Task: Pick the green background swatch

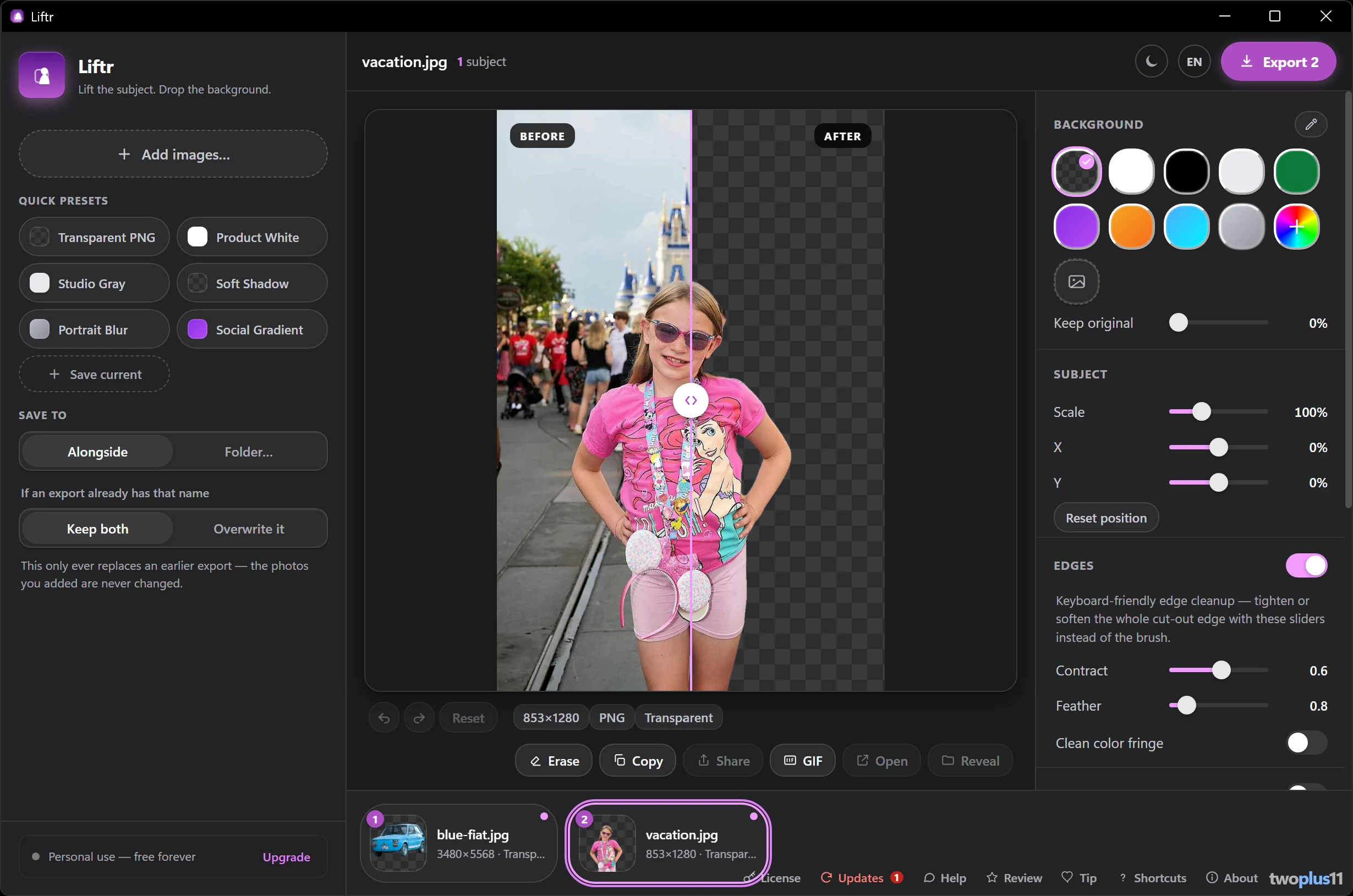Action: [1296, 172]
